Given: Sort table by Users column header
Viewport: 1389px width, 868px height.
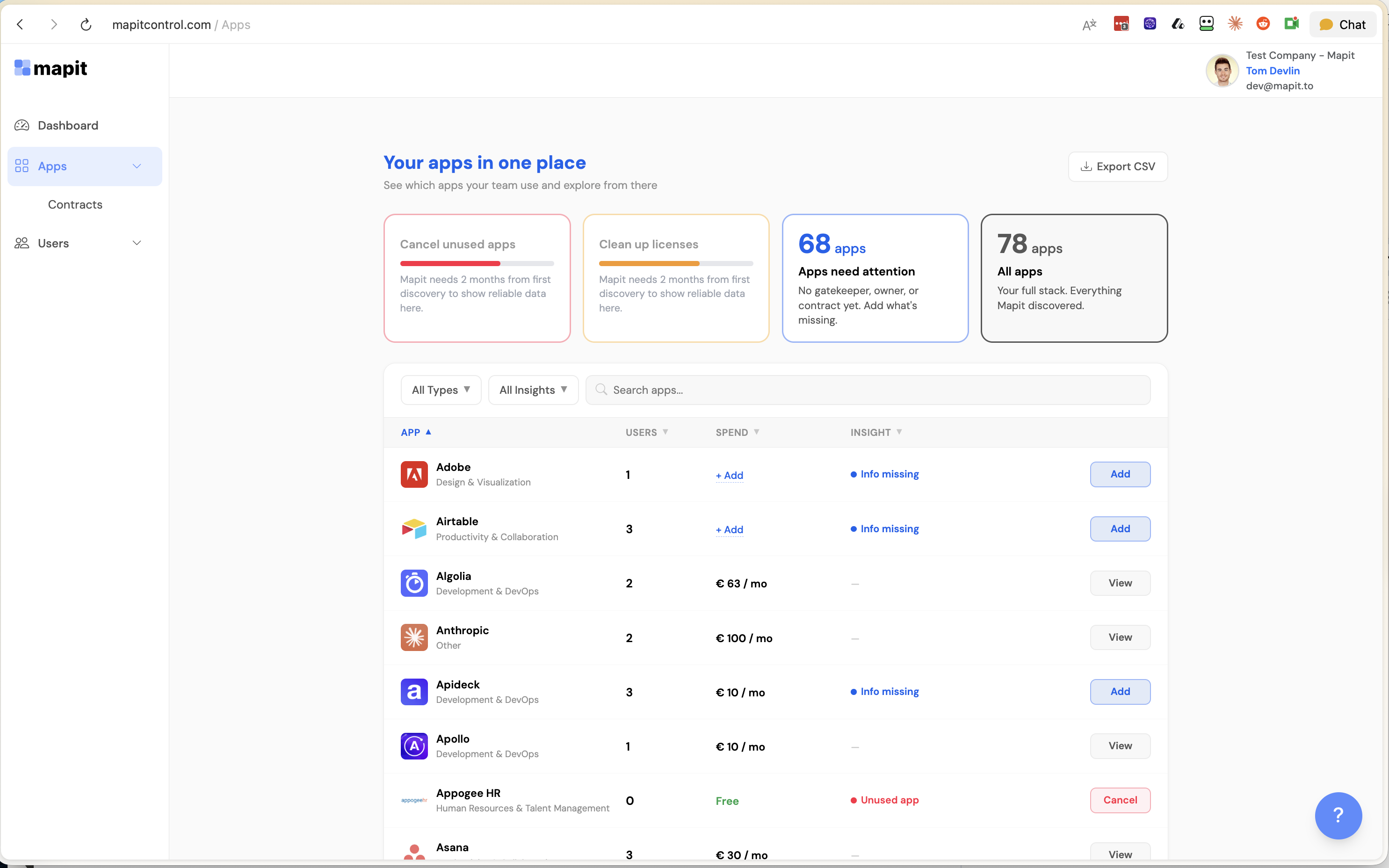Looking at the screenshot, I should pos(646,432).
